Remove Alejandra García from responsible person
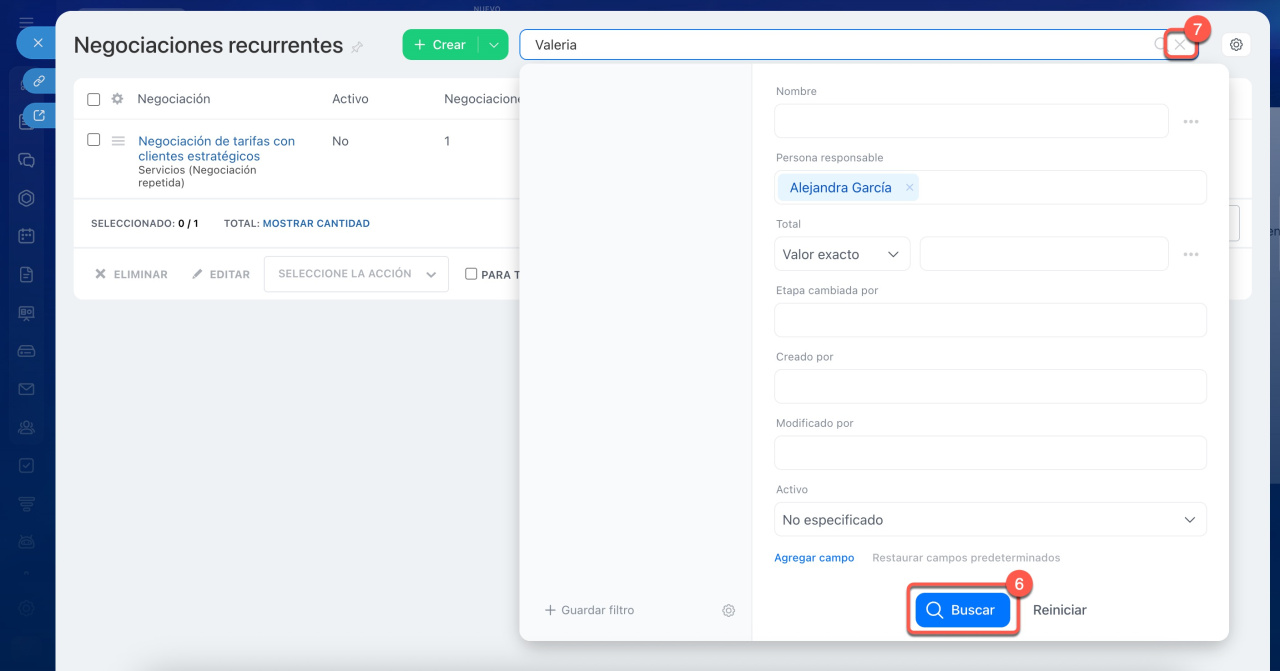1280x671 pixels. [x=909, y=187]
